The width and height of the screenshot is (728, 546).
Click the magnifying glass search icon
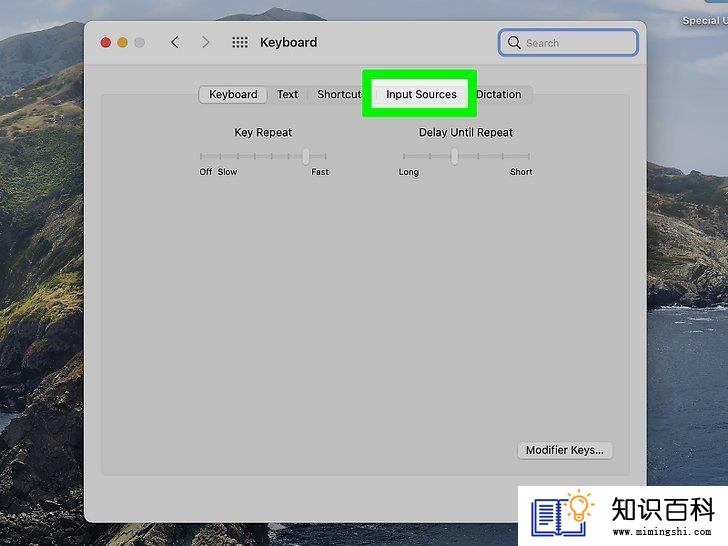tap(514, 43)
